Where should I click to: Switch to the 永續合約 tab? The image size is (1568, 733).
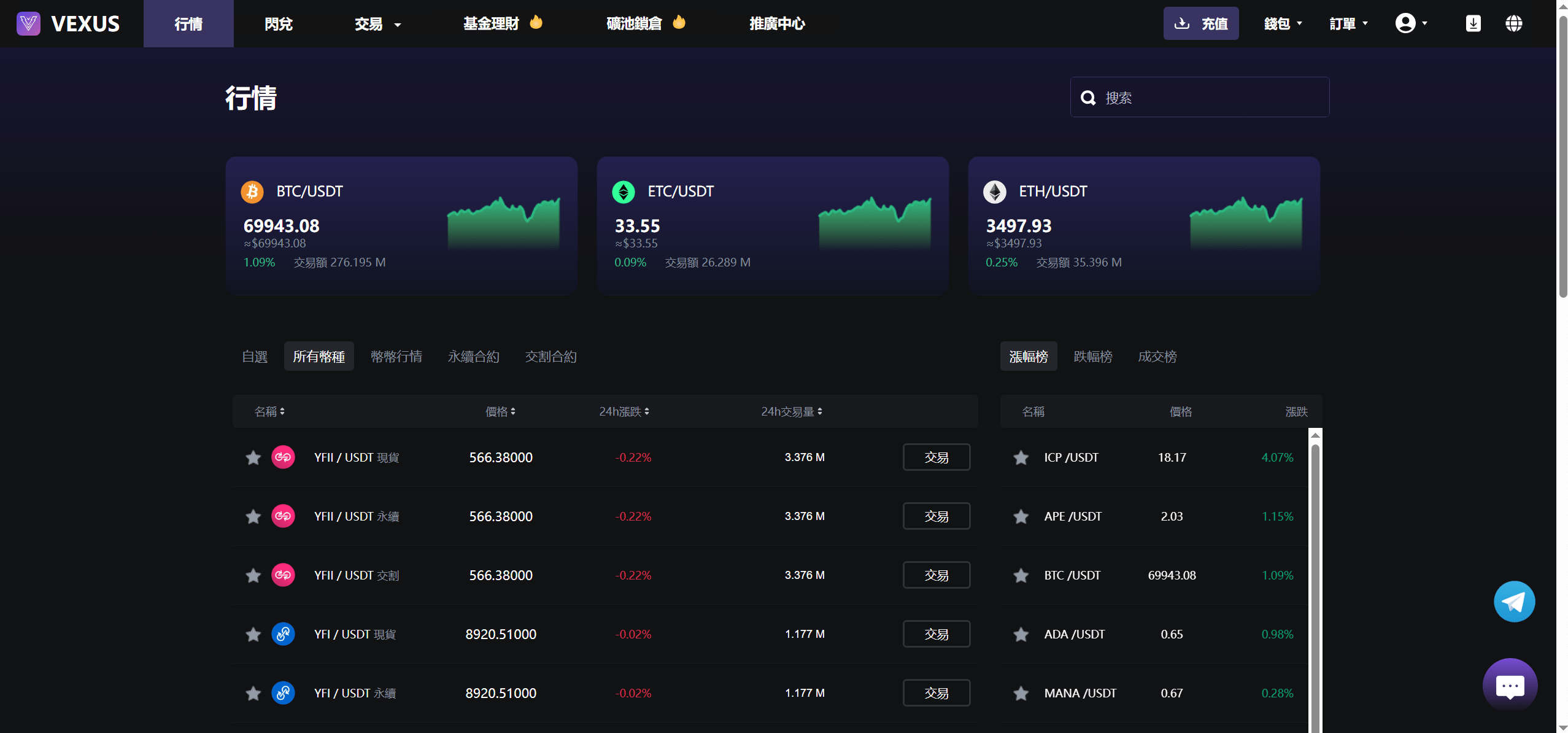click(473, 356)
